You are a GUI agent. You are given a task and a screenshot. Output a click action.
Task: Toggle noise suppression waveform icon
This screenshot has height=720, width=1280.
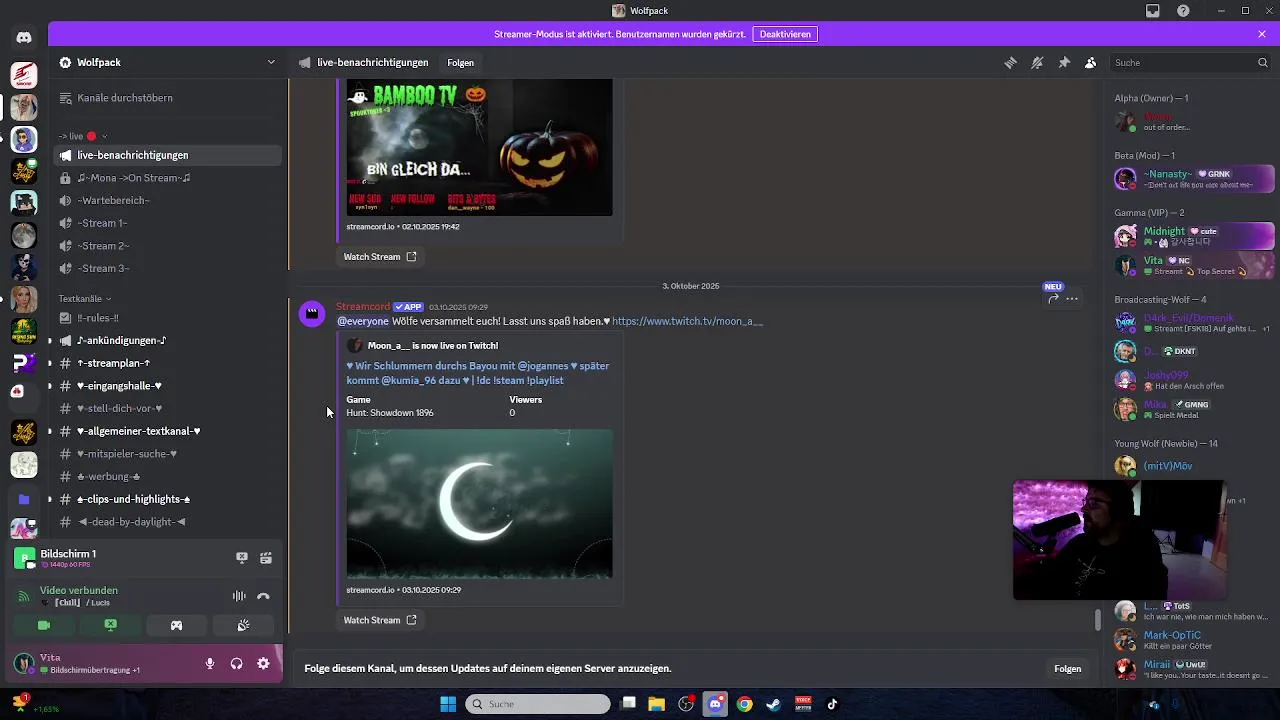pyautogui.click(x=239, y=596)
